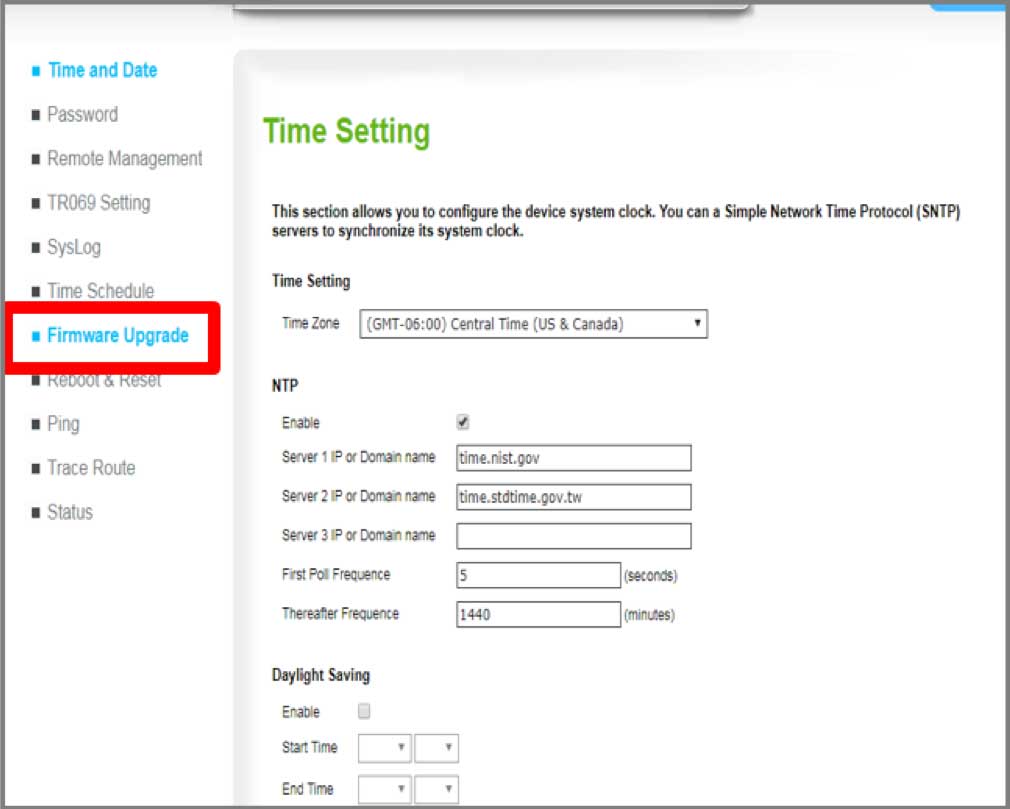Screen dimensions: 1010x809
Task: Go to the Status page
Action: tap(70, 512)
